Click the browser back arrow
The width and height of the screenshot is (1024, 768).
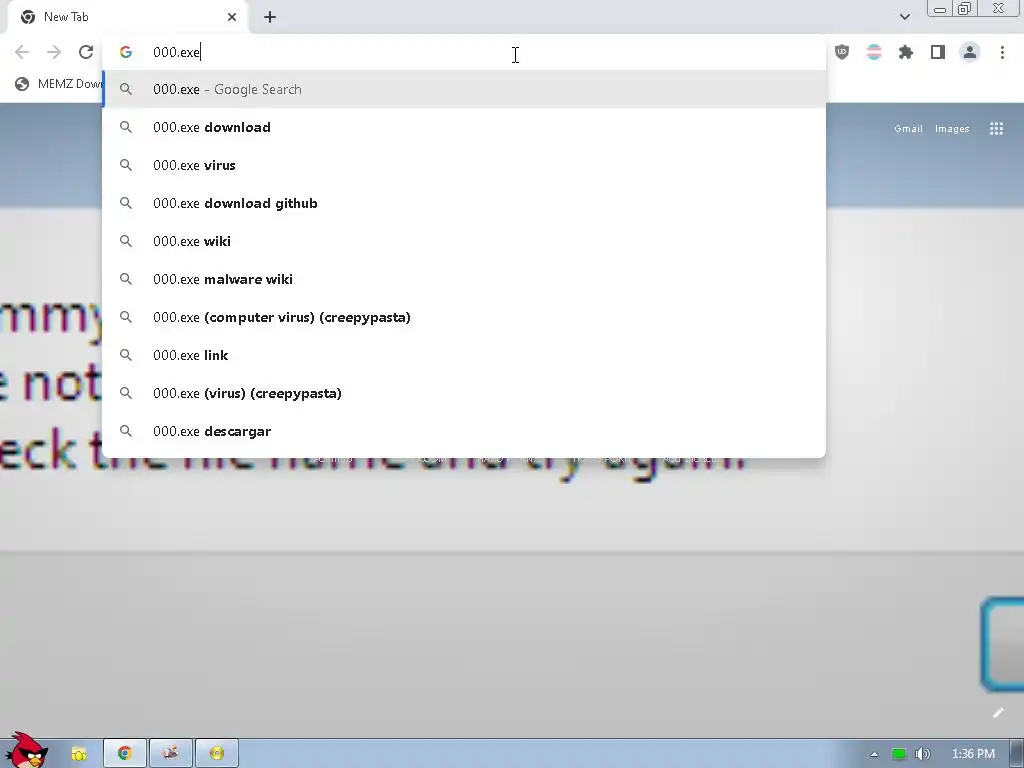coord(22,52)
